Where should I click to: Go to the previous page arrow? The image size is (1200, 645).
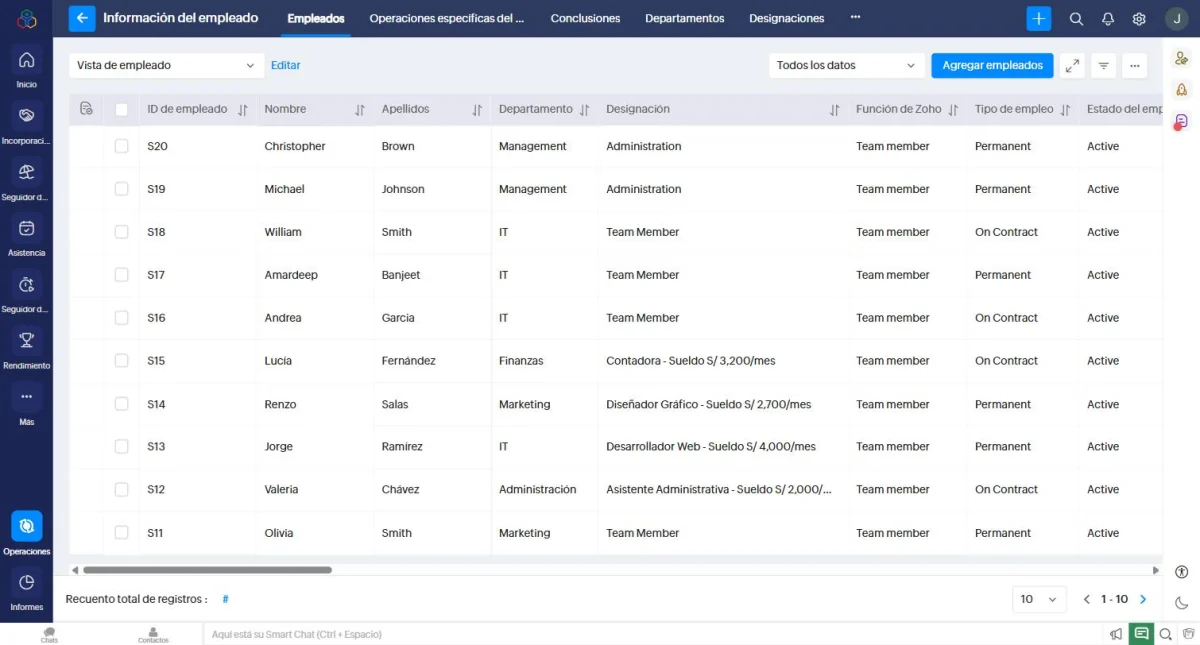click(x=1087, y=600)
